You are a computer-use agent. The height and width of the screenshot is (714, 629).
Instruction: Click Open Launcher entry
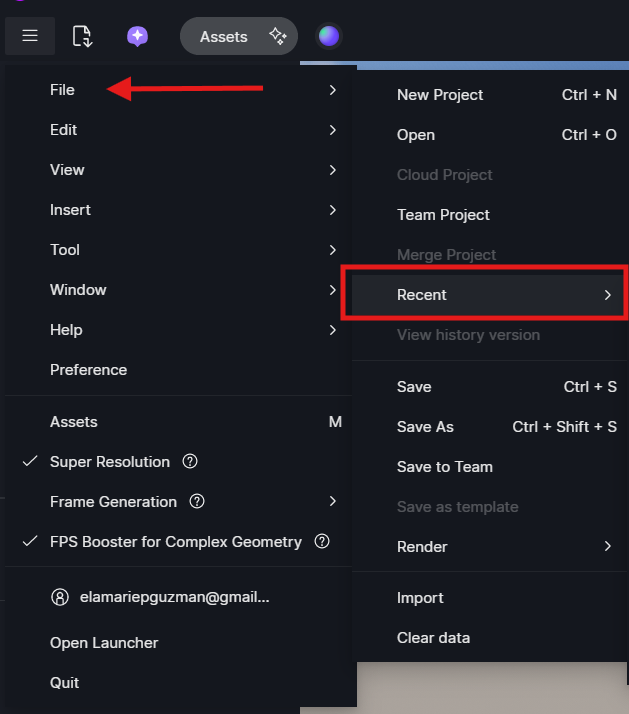click(x=104, y=643)
